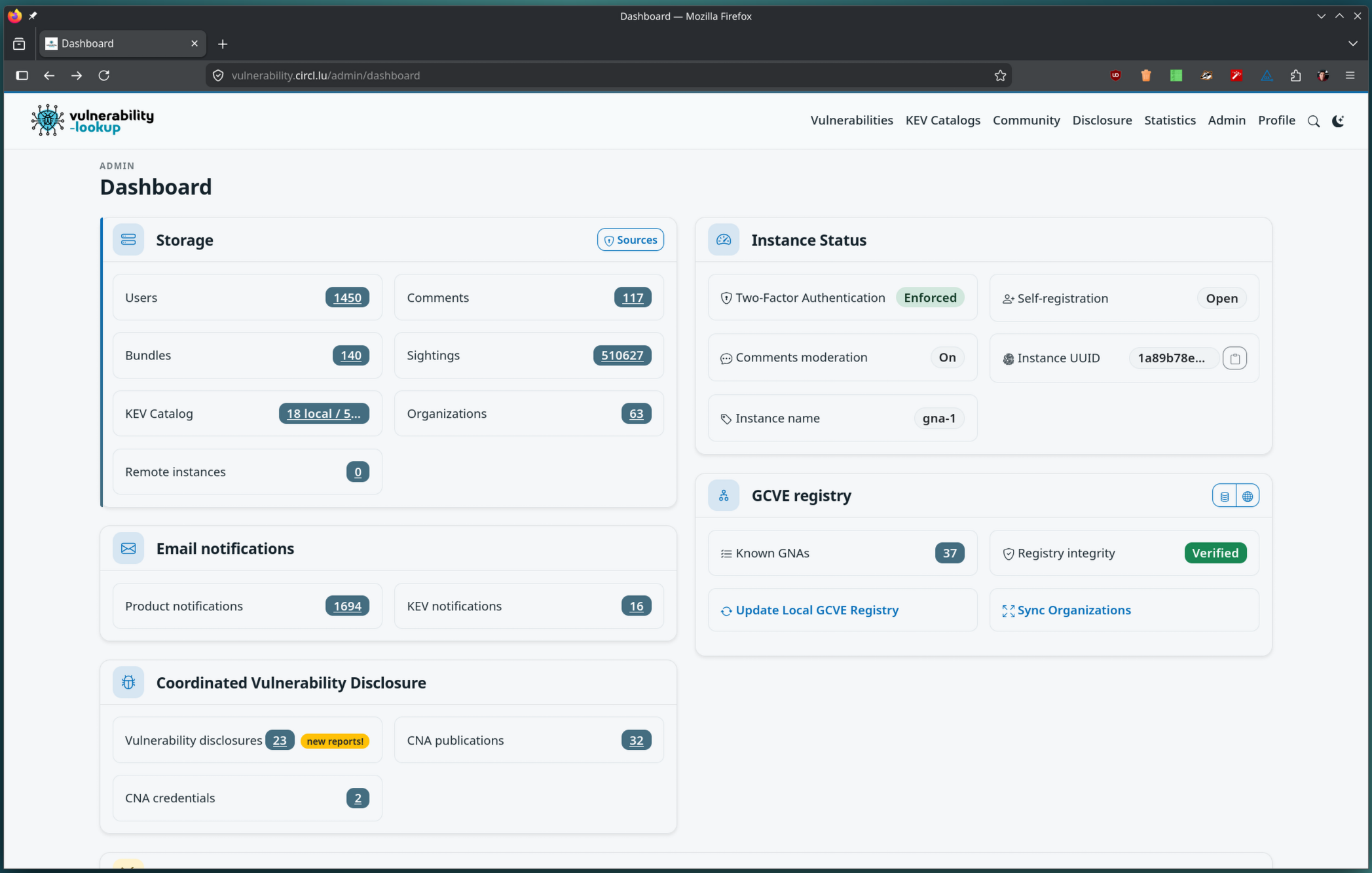Click the Instance name gna-1 value

click(x=939, y=418)
